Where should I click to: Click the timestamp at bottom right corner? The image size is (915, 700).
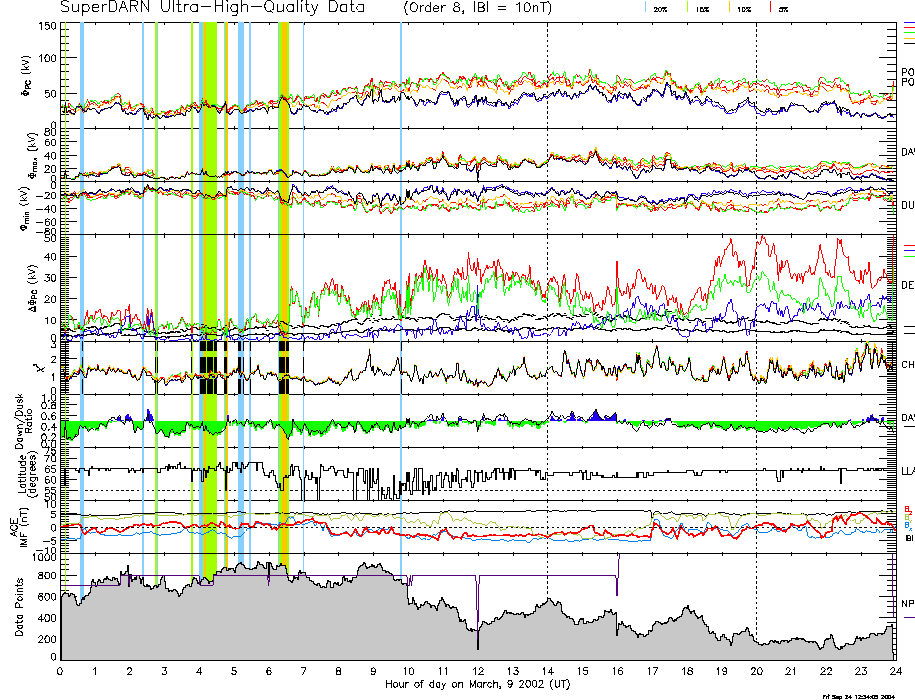pos(858,695)
